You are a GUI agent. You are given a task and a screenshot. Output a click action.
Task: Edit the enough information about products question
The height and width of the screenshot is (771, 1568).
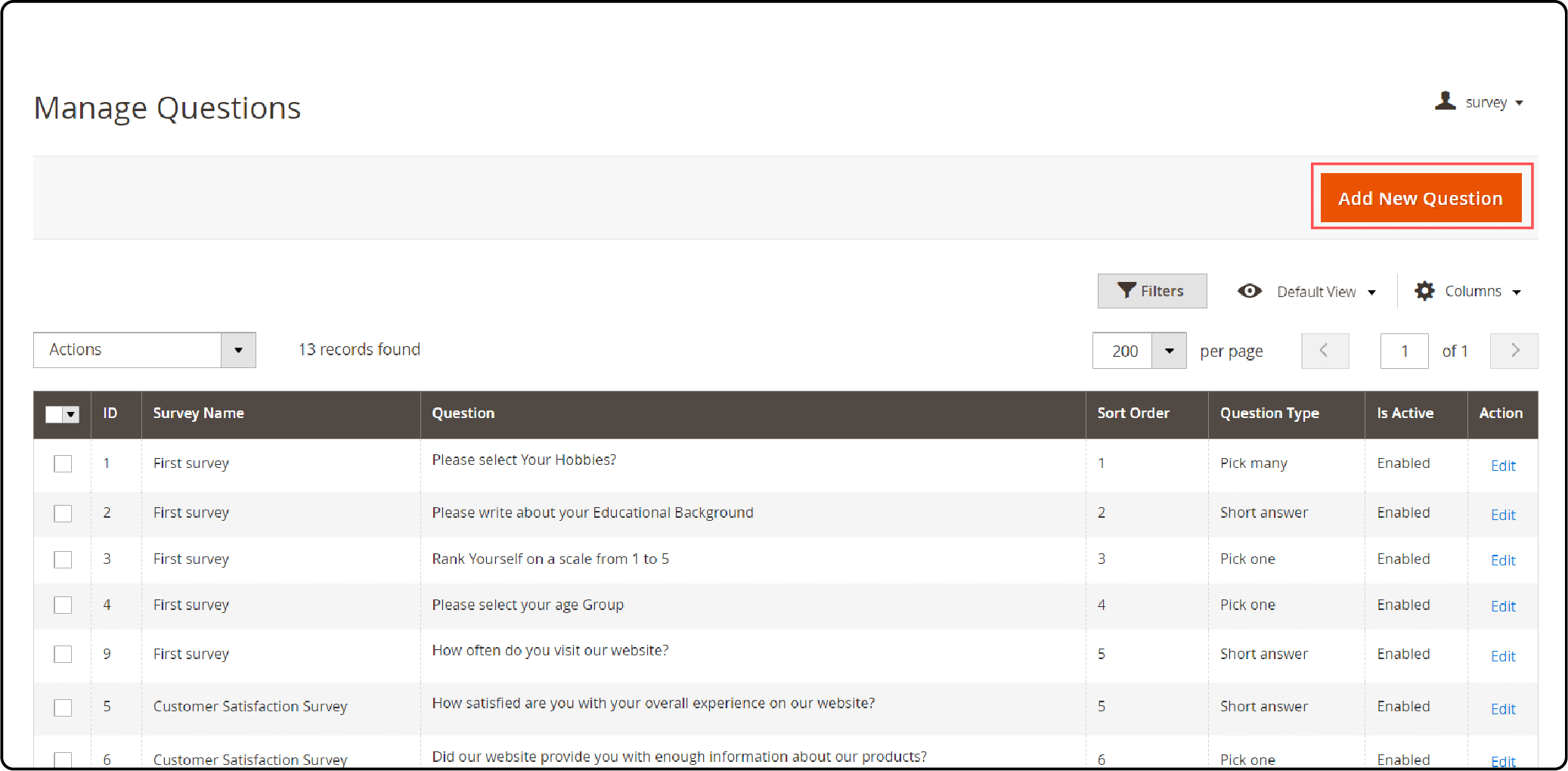pos(1503,761)
